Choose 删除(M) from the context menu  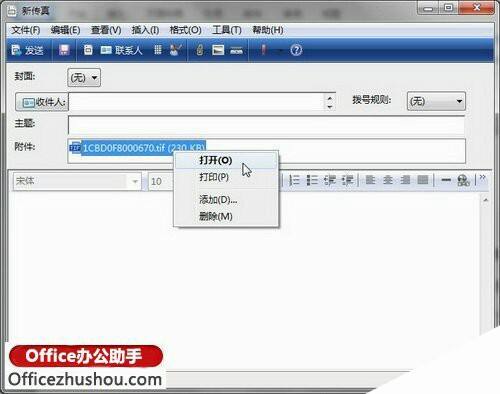[x=226, y=216]
